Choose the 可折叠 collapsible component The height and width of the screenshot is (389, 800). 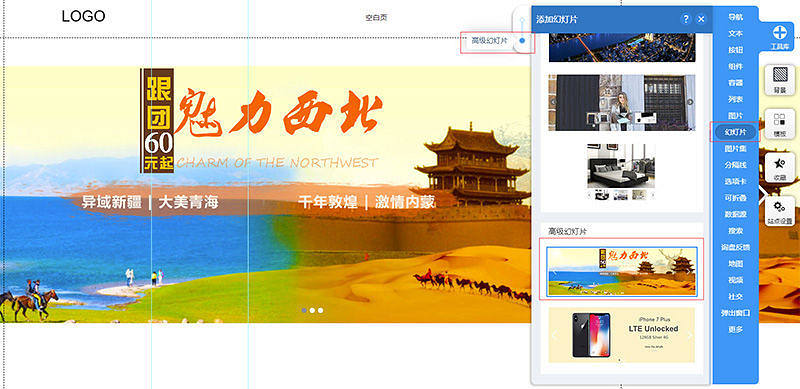[735, 198]
